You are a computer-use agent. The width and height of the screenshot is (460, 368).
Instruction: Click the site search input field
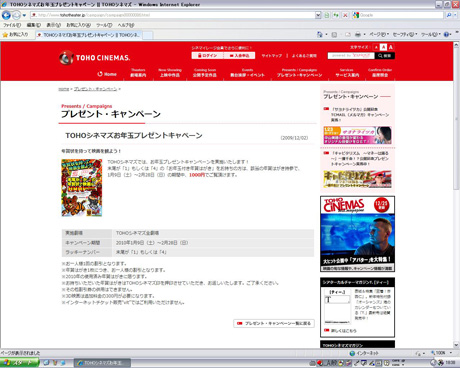click(351, 56)
